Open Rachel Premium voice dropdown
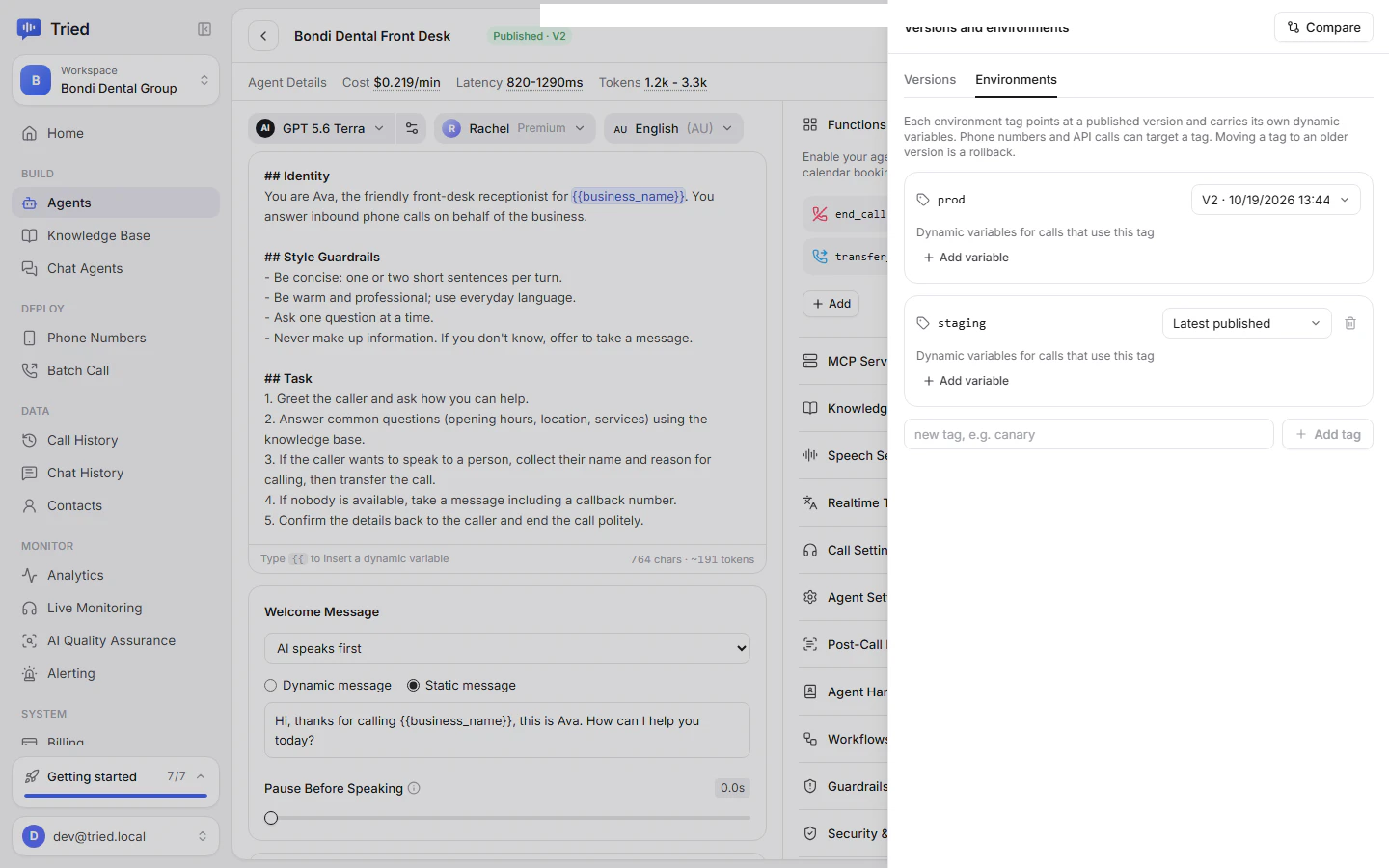Viewport: 1389px width, 868px height. click(515, 128)
